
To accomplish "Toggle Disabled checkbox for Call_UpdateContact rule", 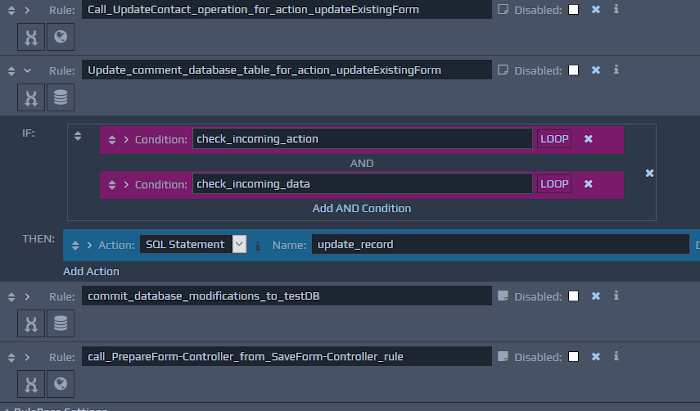I will pyautogui.click(x=574, y=9).
